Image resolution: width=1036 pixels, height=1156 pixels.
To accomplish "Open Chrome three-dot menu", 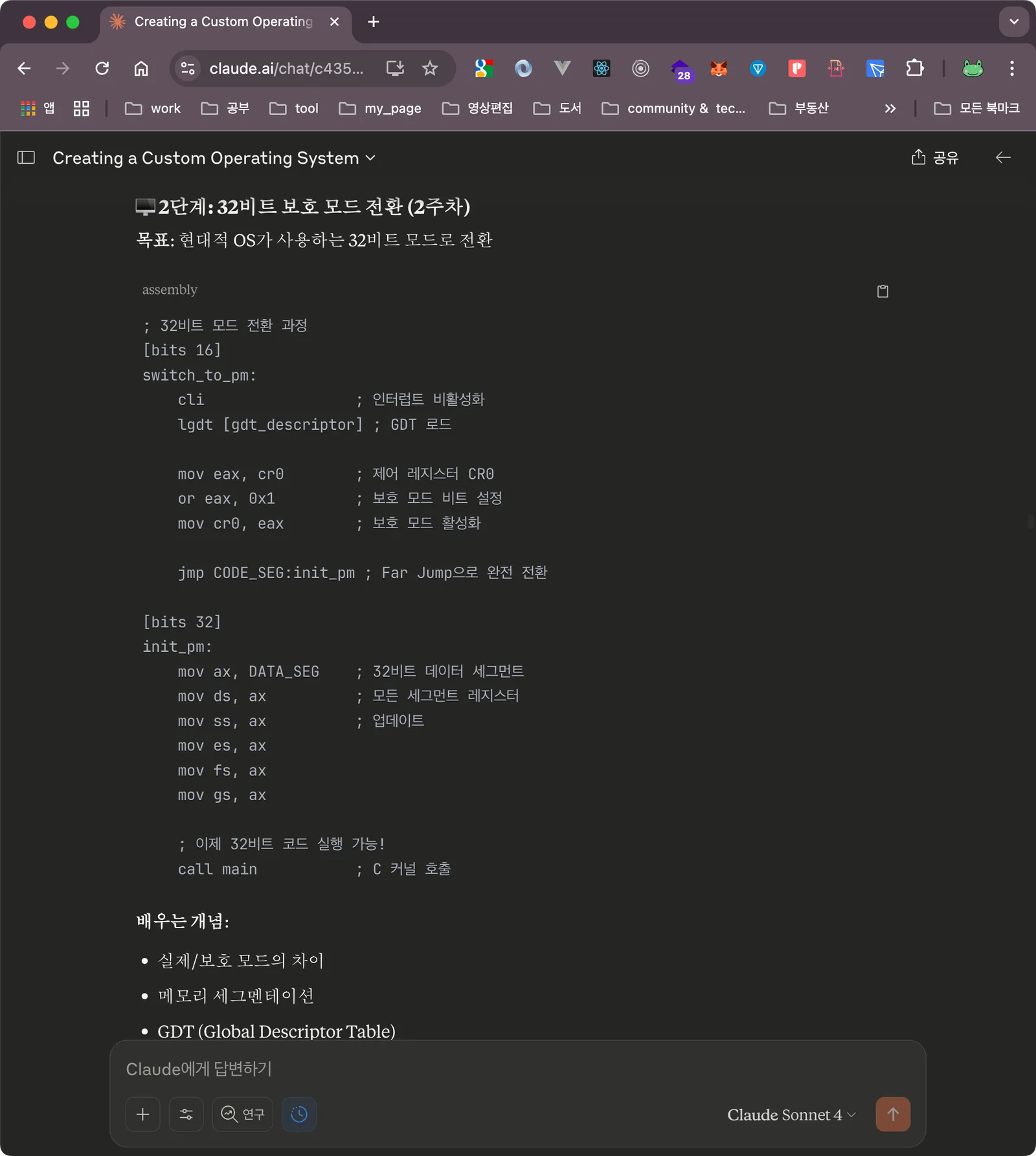I will [1012, 69].
